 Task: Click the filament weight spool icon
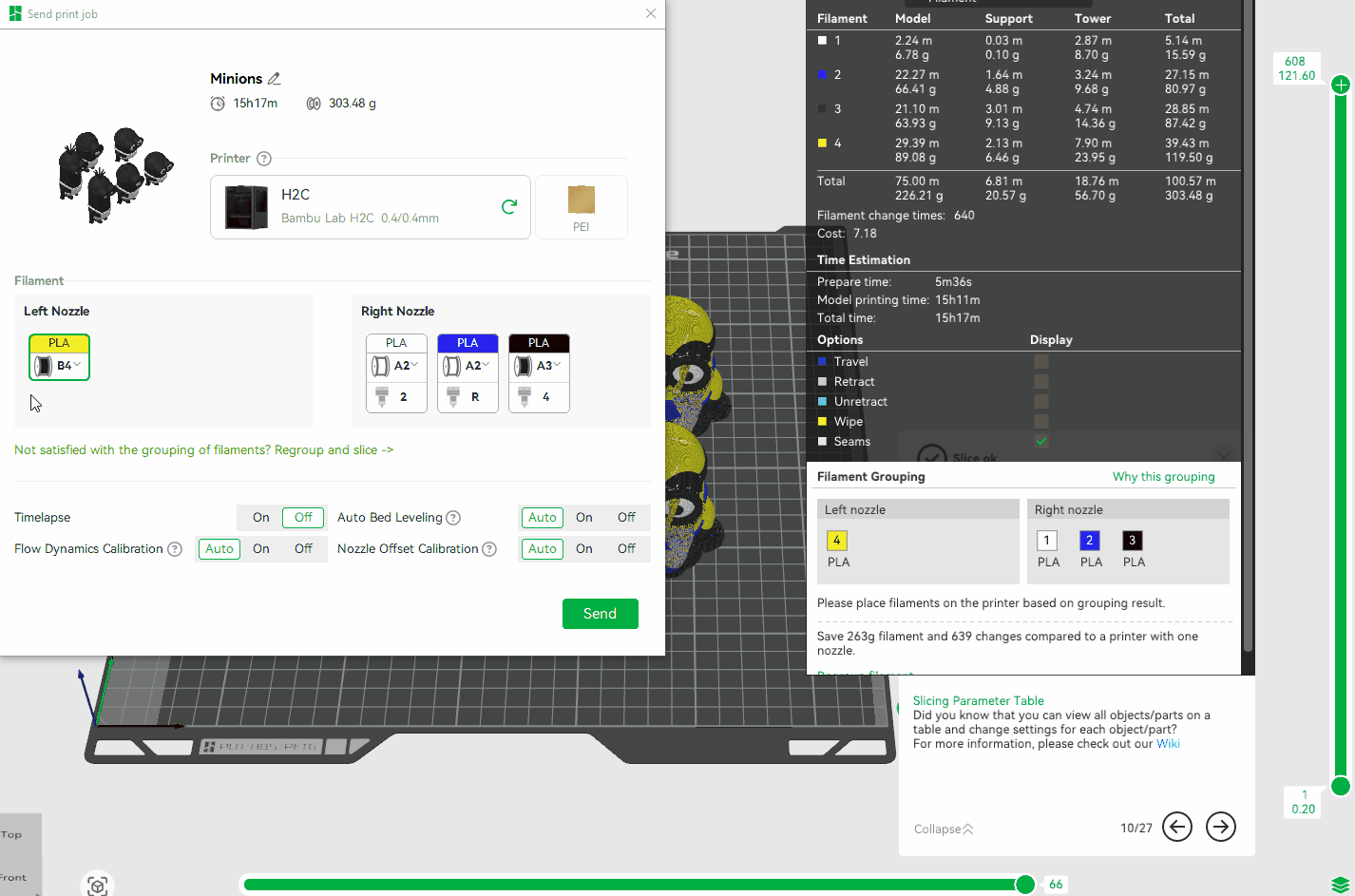coord(314,104)
